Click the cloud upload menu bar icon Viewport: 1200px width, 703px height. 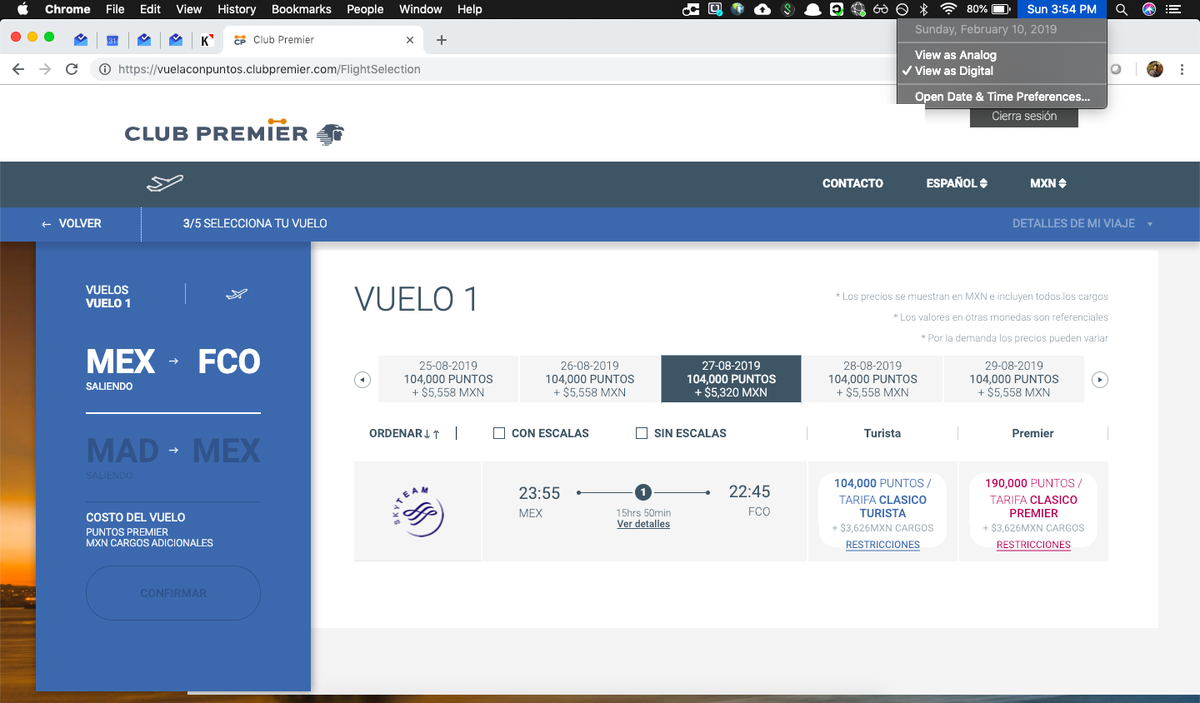763,9
